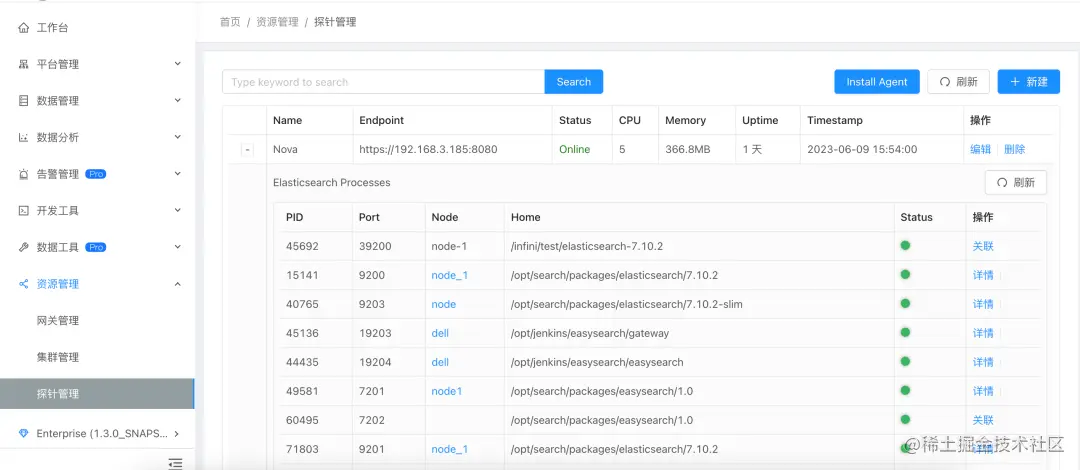Click the 数据工具 wrench icon
Screen dimensions: 1080x470
click(x=23, y=247)
